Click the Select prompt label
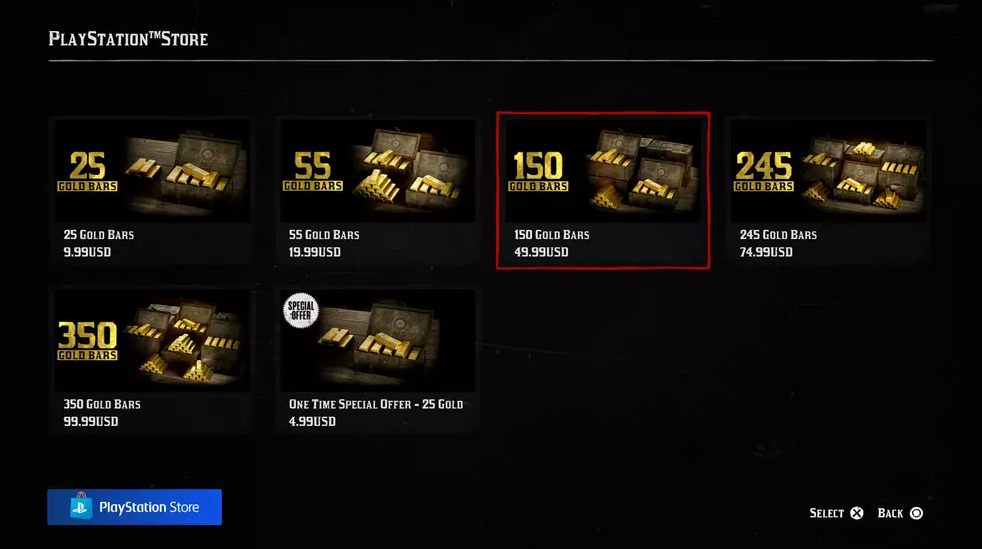 [x=827, y=513]
